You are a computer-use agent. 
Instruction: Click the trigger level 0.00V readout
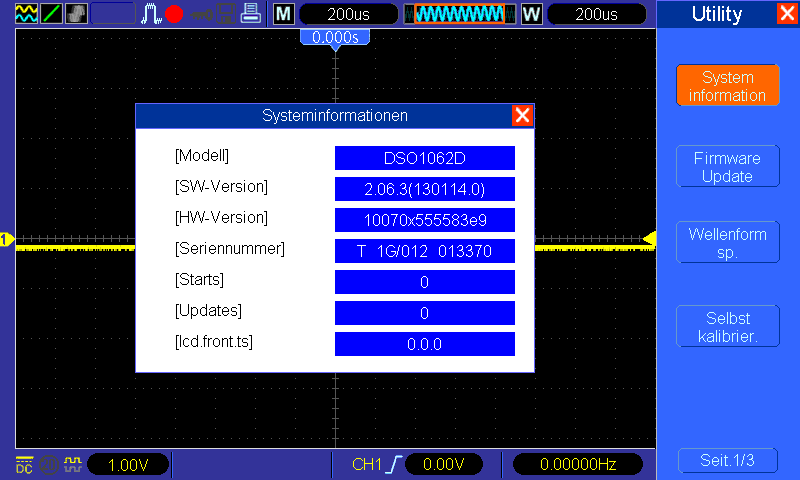click(443, 464)
